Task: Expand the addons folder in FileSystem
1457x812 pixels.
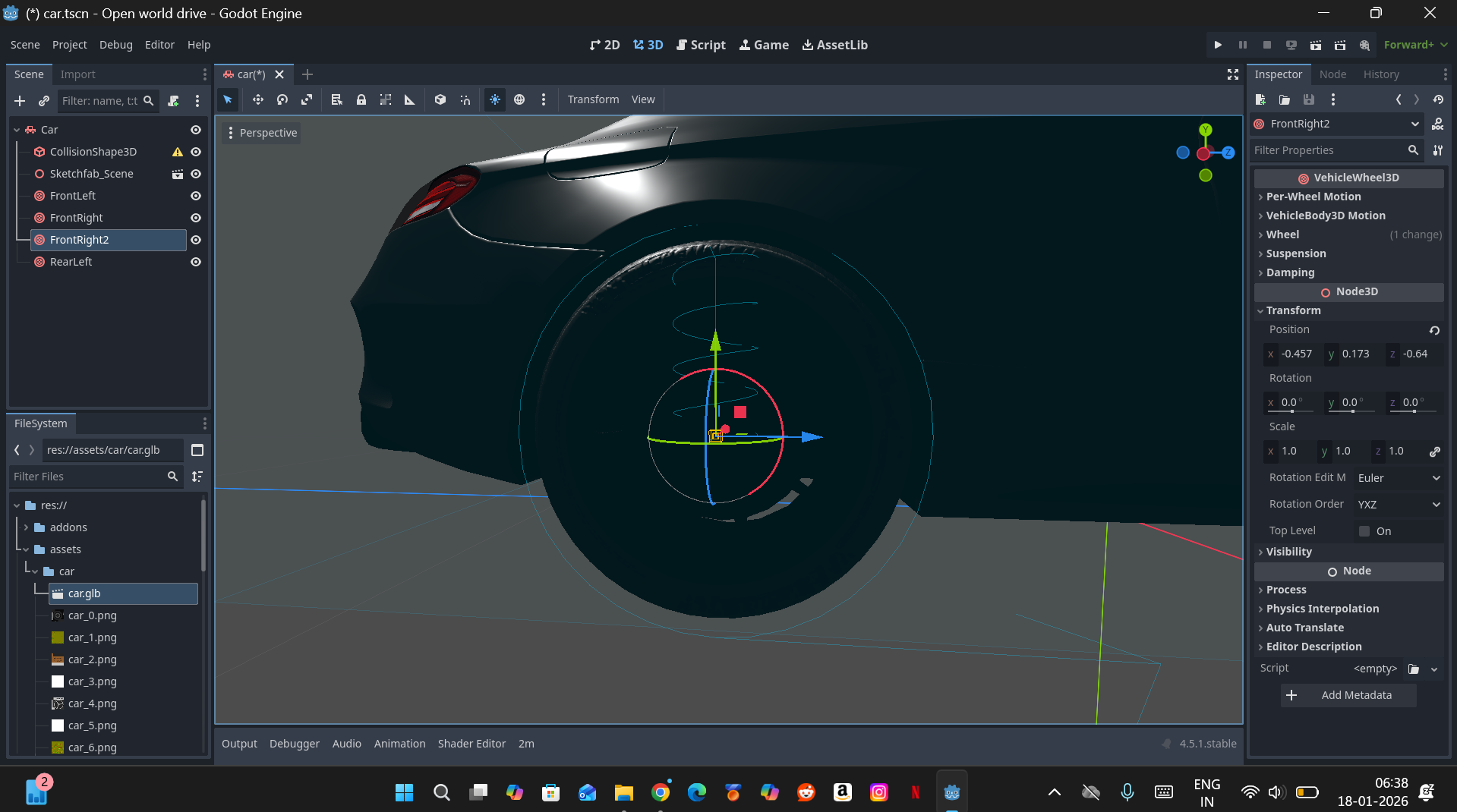Action: point(27,527)
